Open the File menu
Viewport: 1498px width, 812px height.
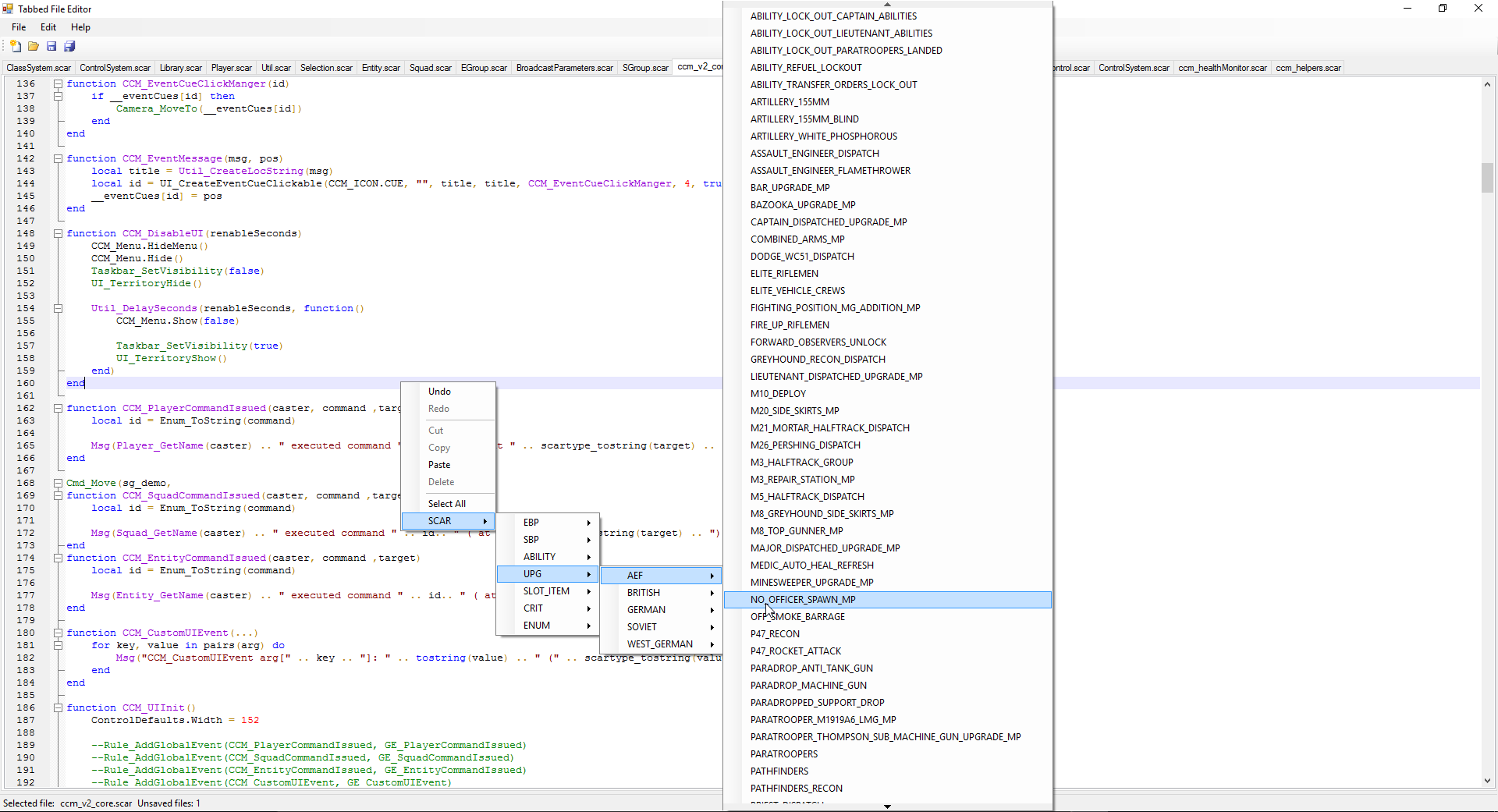[x=19, y=27]
